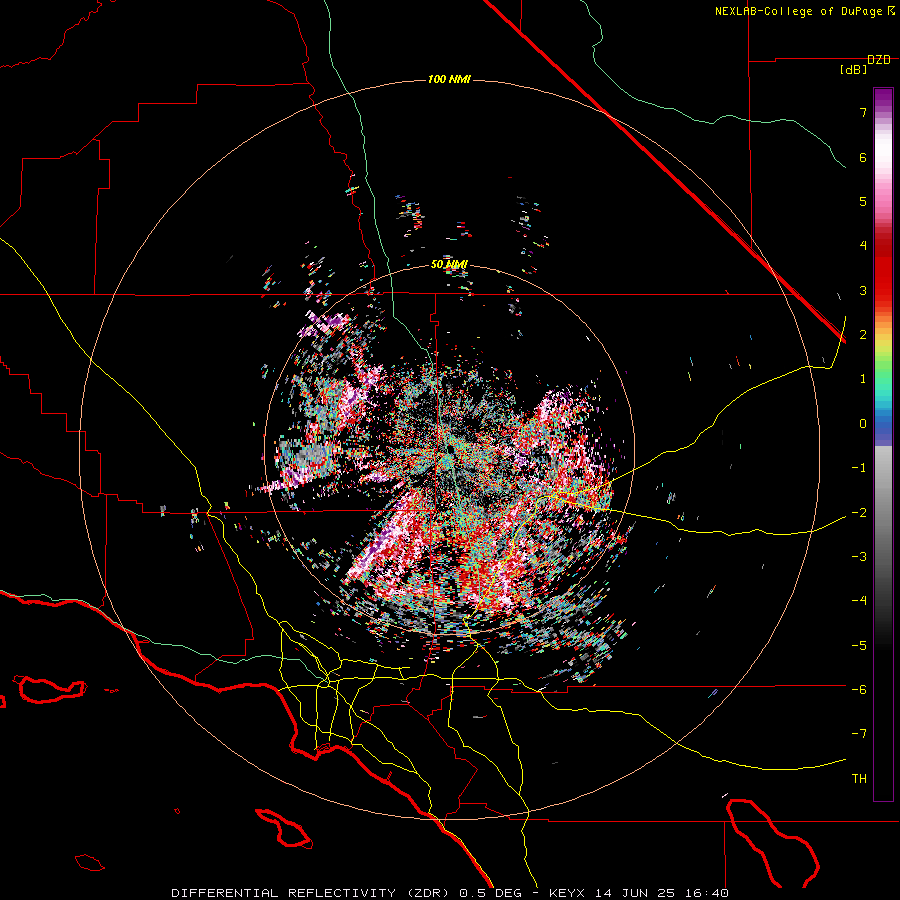Click the '1' value on the color scale
Image resolution: width=900 pixels, height=900 pixels.
[x=863, y=379]
